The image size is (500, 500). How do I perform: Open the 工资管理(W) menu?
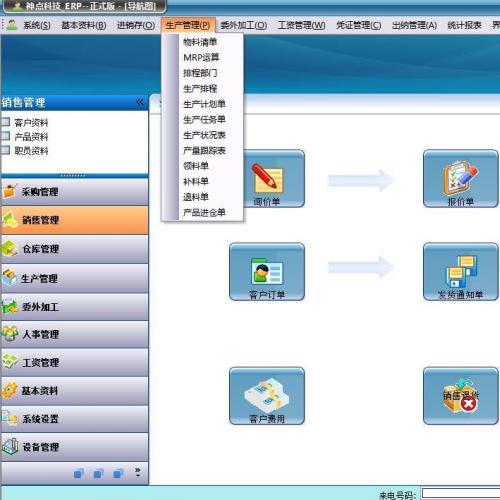point(301,25)
